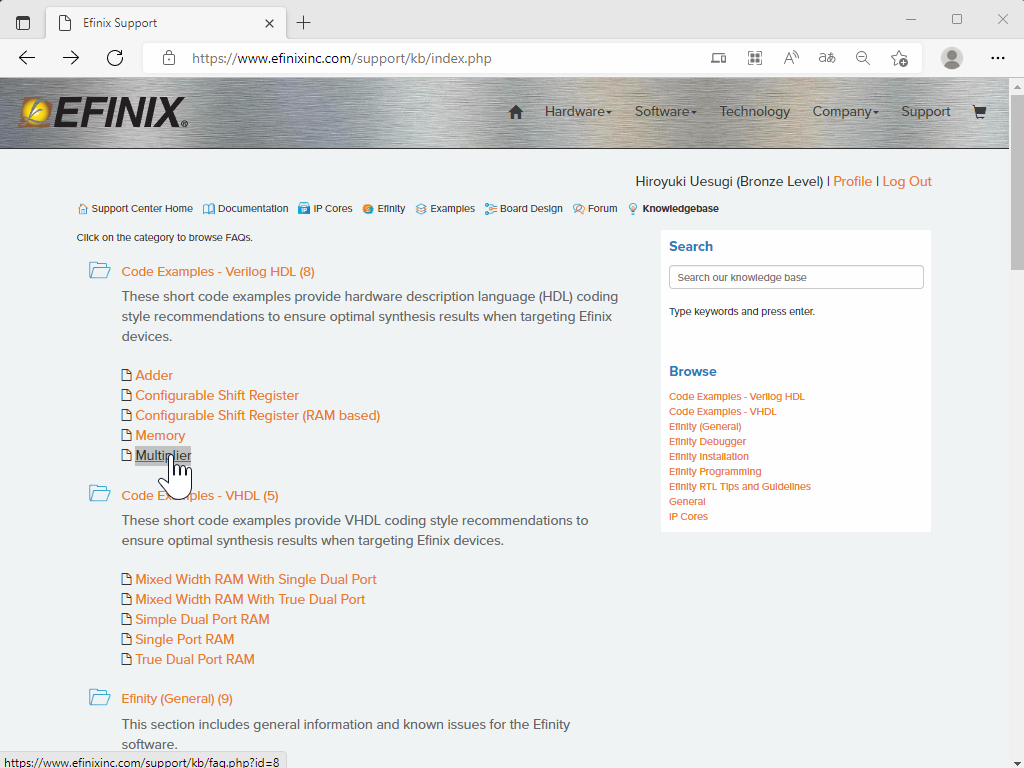Image resolution: width=1024 pixels, height=768 pixels.
Task: Open Configurable Shift Register (RAM based) article
Action: pos(257,415)
